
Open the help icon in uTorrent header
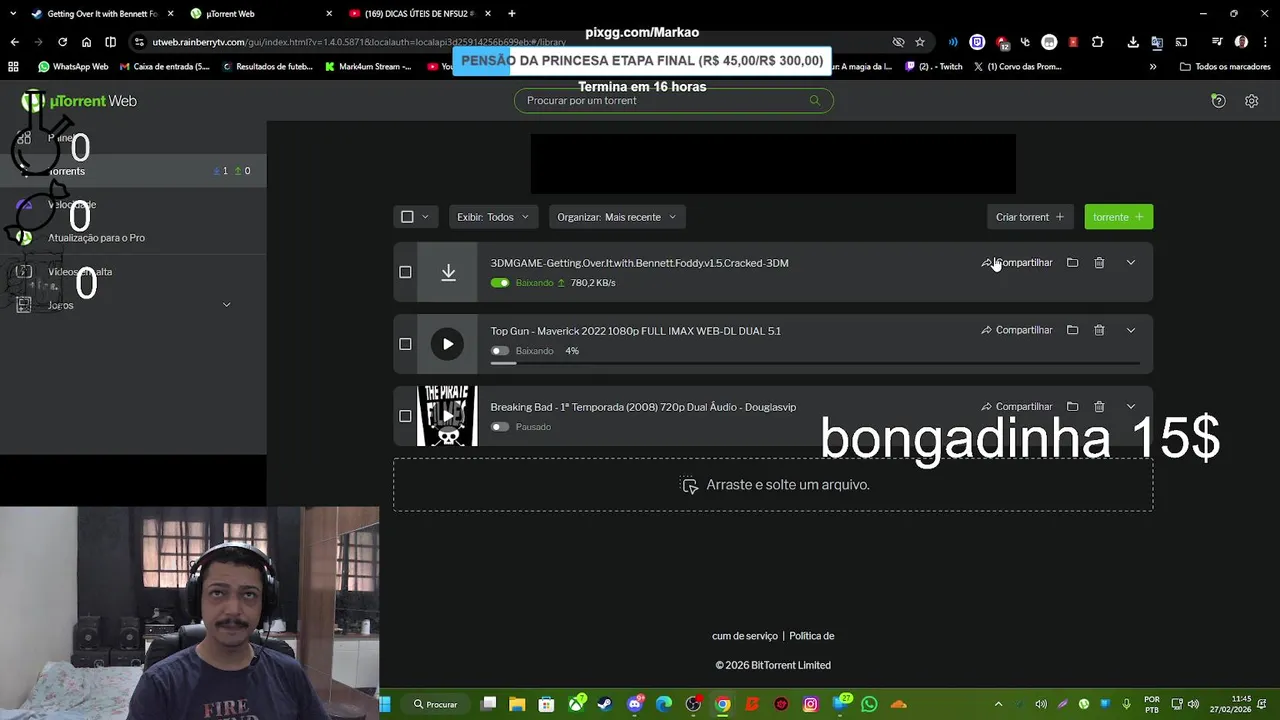point(1218,101)
